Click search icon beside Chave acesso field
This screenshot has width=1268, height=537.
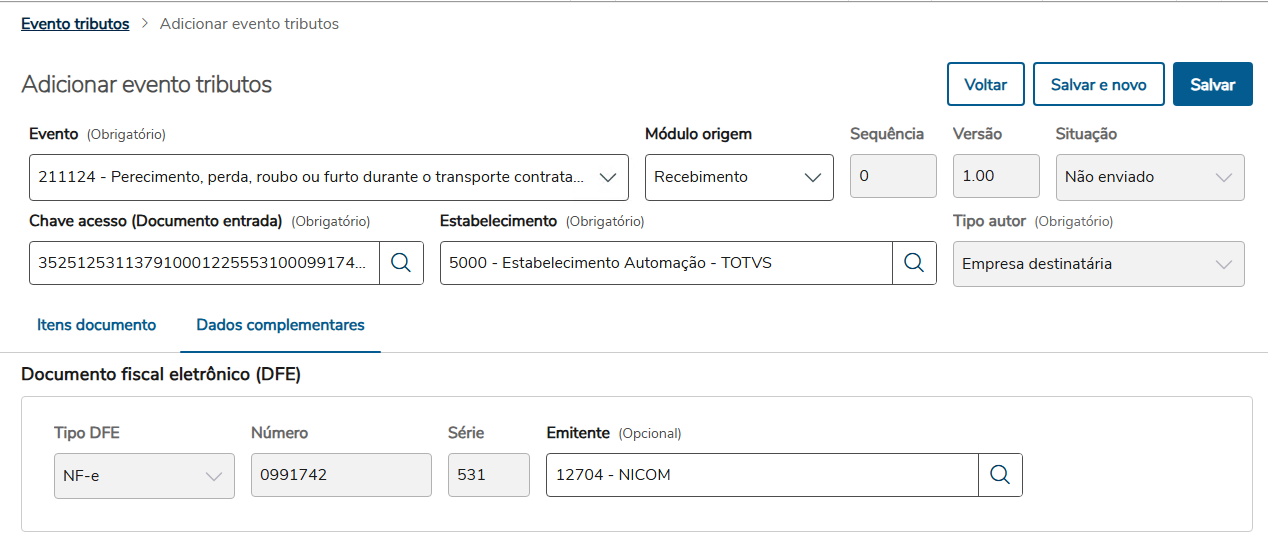click(401, 263)
